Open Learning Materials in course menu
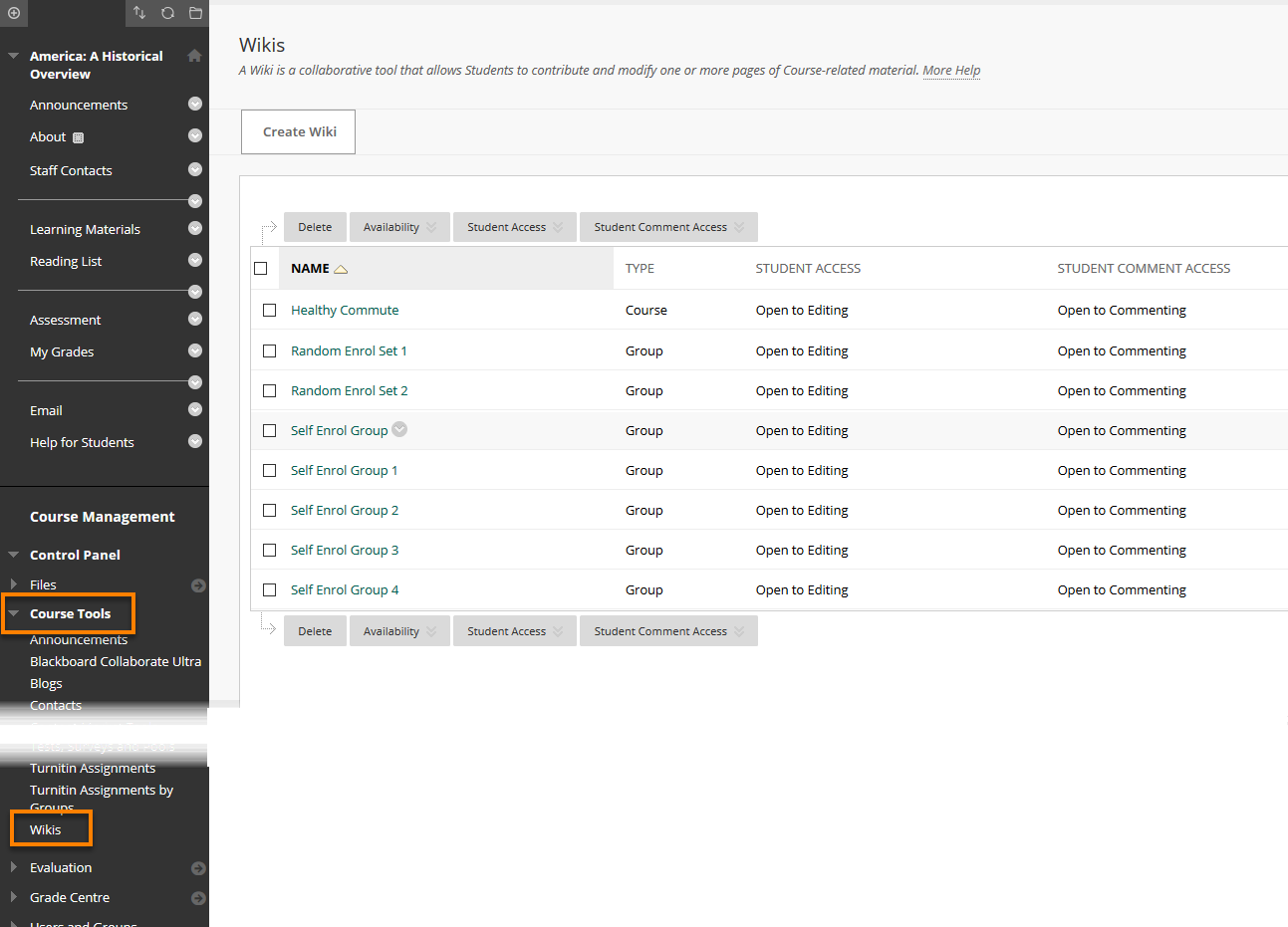 pyautogui.click(x=85, y=229)
